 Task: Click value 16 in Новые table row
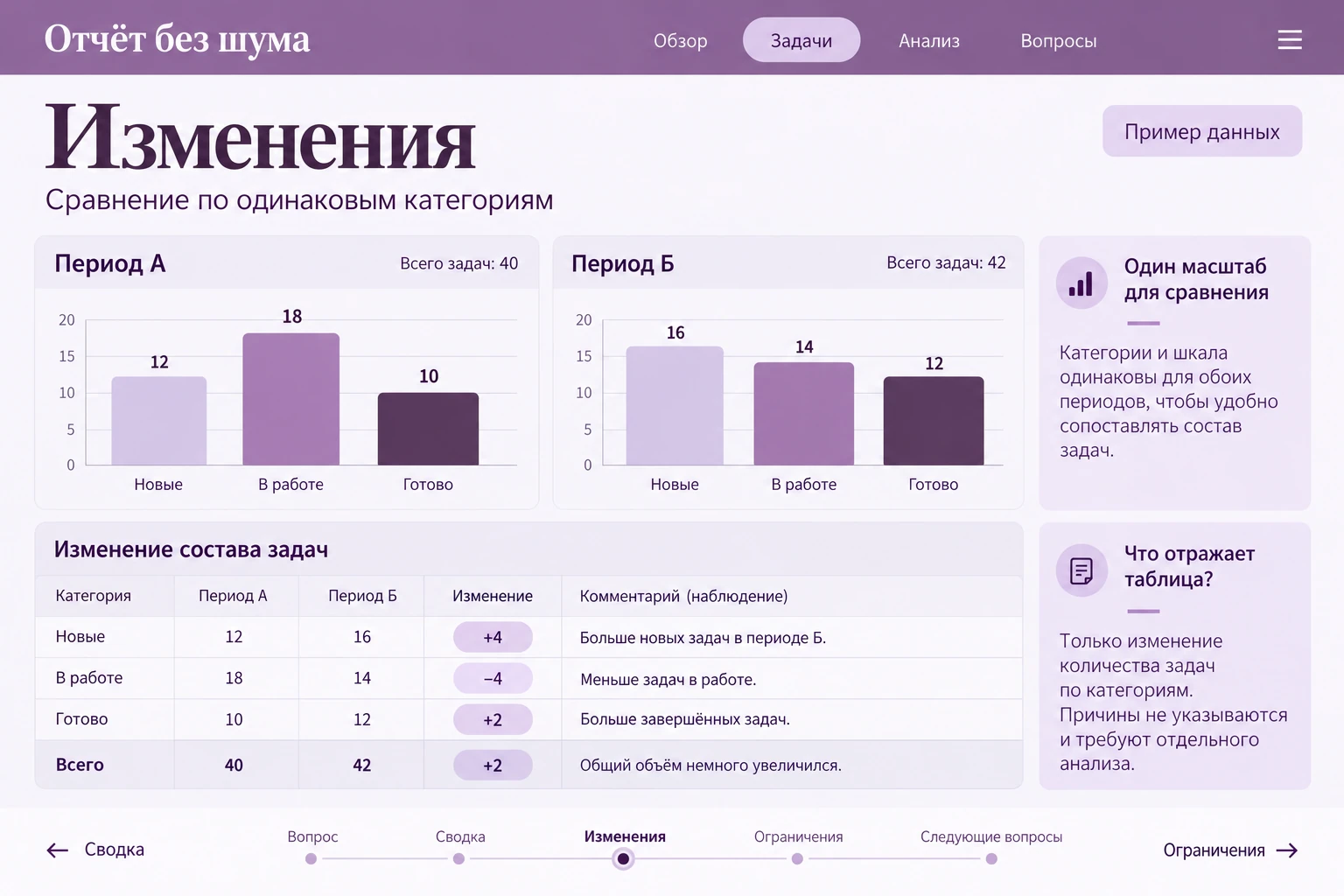(362, 637)
